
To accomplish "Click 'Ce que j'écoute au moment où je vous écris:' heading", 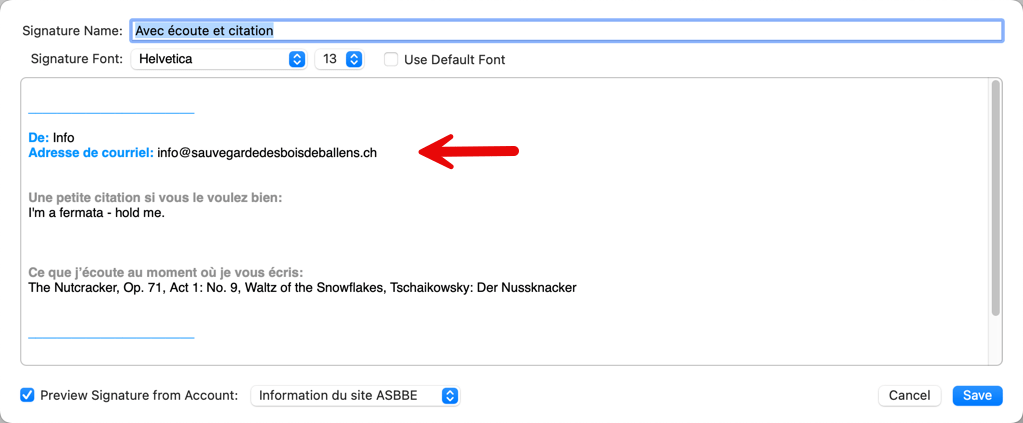I will [166, 272].
